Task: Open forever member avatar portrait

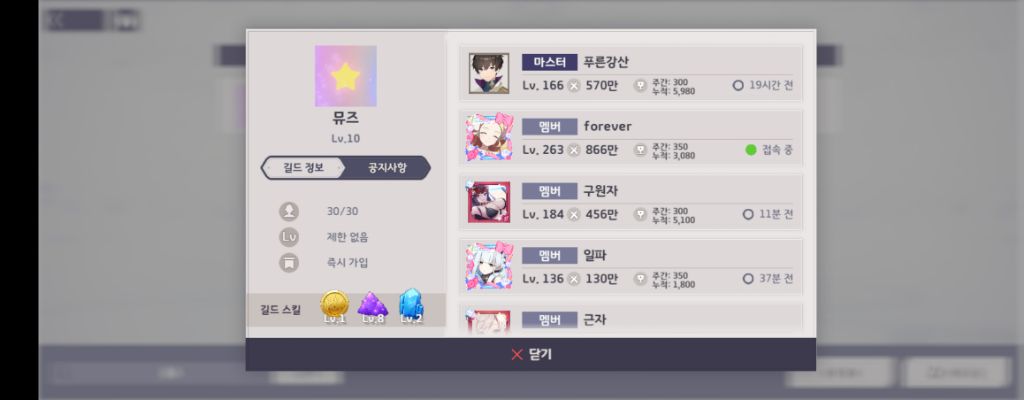Action: click(488, 138)
